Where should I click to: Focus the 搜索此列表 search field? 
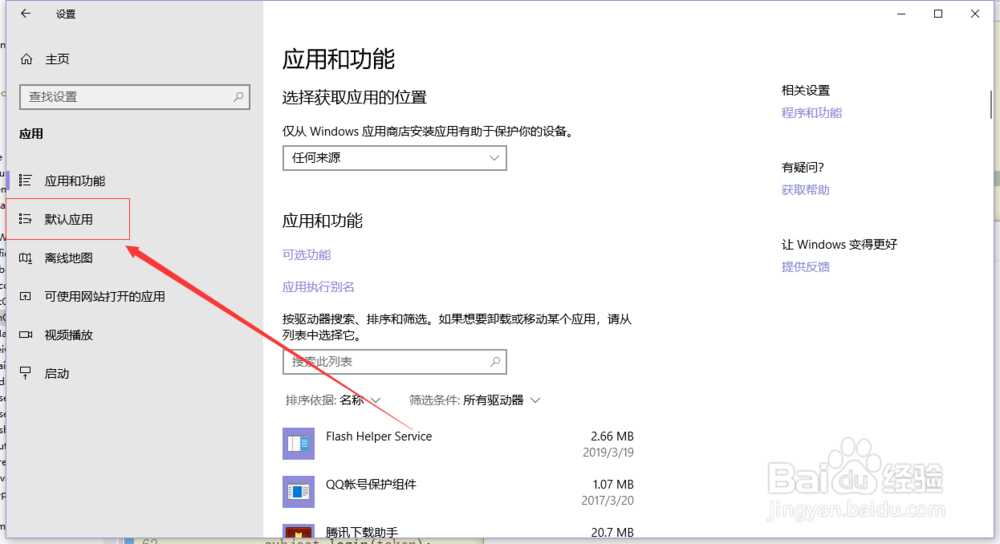tap(395, 362)
